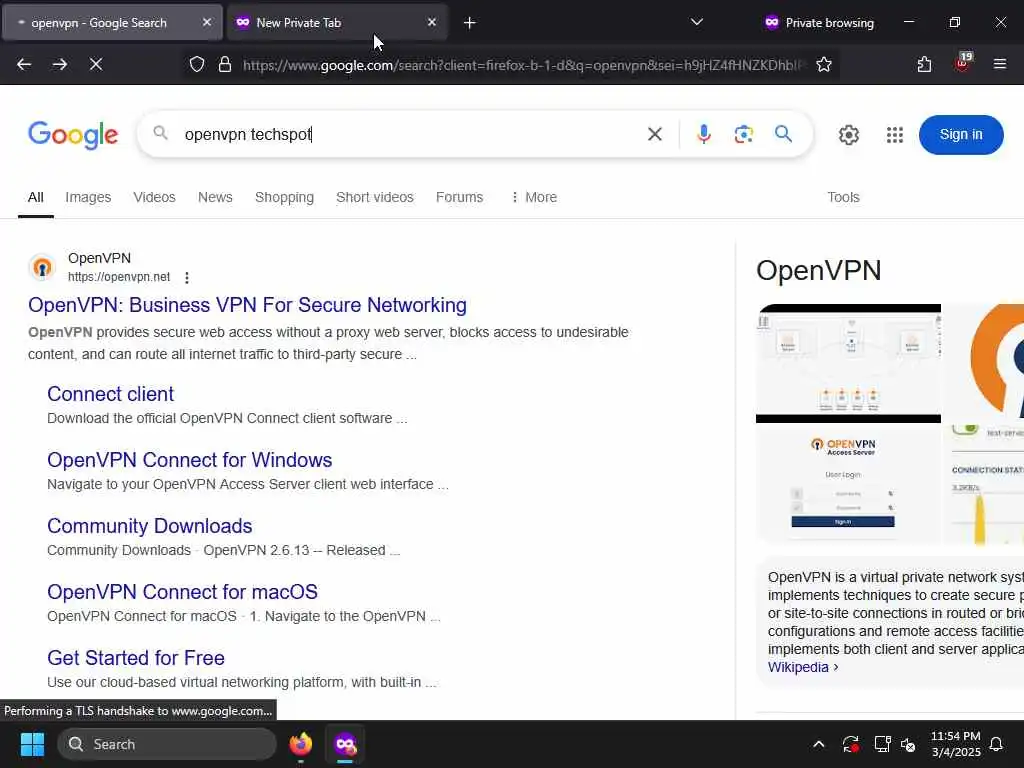Viewport: 1024px width, 768px height.
Task: Open OpenVPN Connect for Windows link
Action: tap(189, 460)
